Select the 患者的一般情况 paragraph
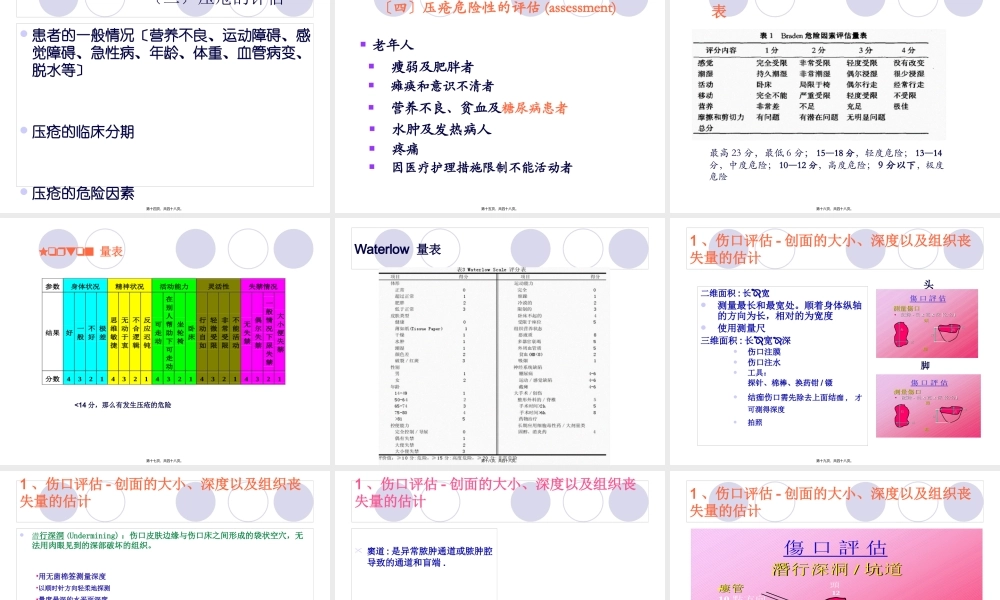Screen dimensions: 1000x600 (x=171, y=53)
